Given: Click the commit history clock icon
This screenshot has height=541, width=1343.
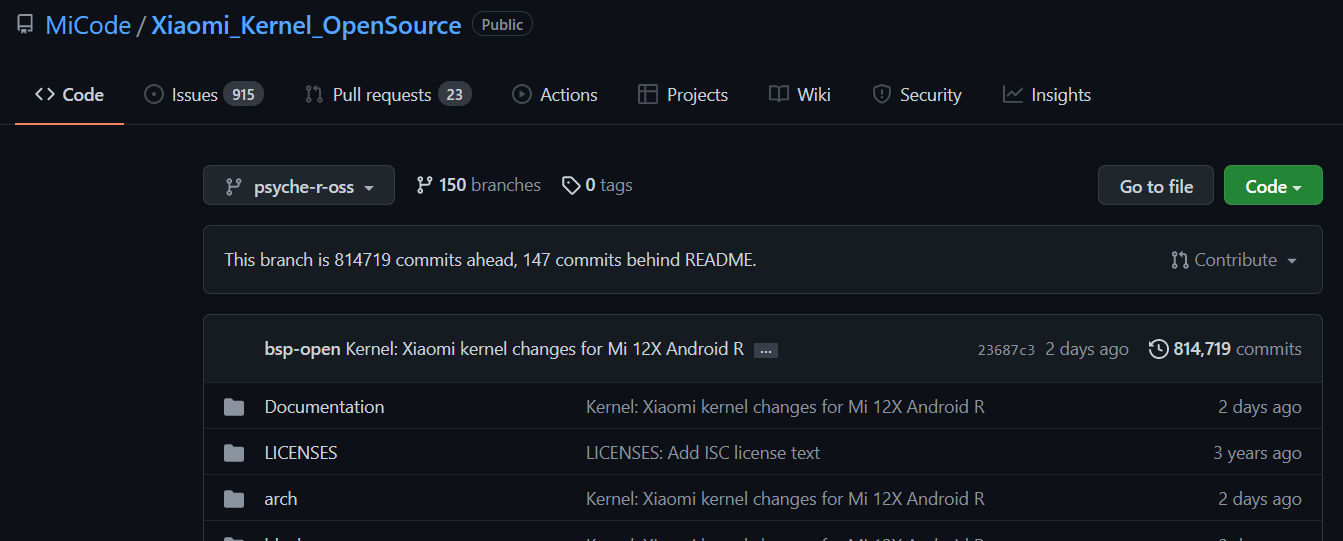Looking at the screenshot, I should pos(1159,349).
